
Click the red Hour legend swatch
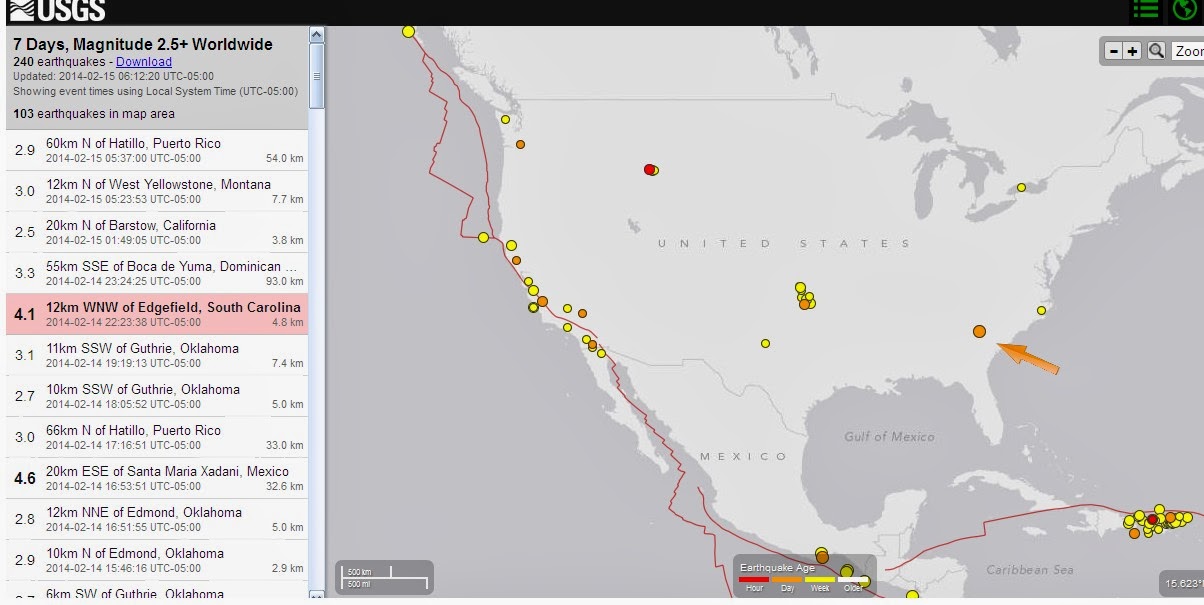click(754, 579)
